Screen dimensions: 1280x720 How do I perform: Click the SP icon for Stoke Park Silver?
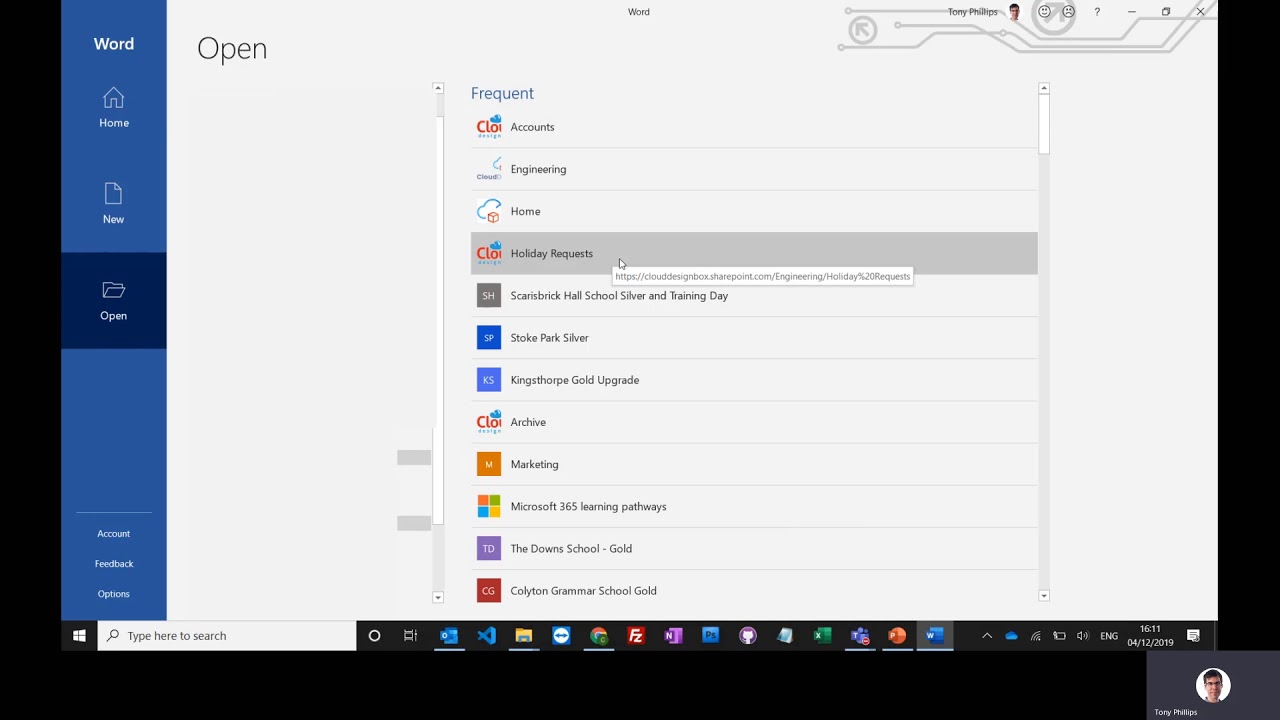(488, 338)
